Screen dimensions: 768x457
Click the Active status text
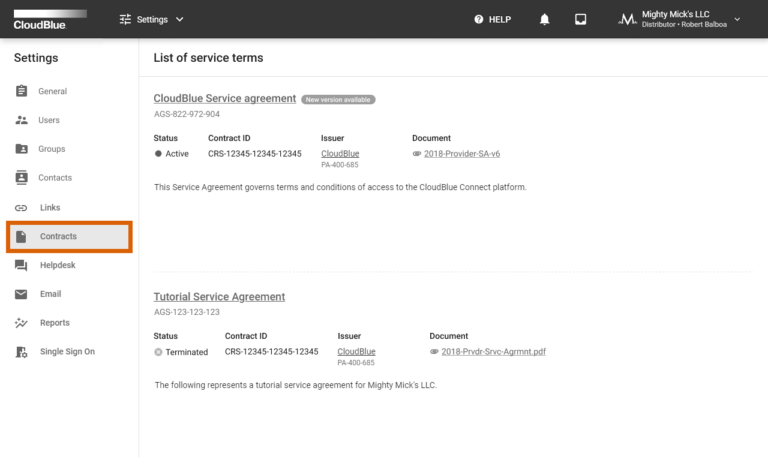177,154
